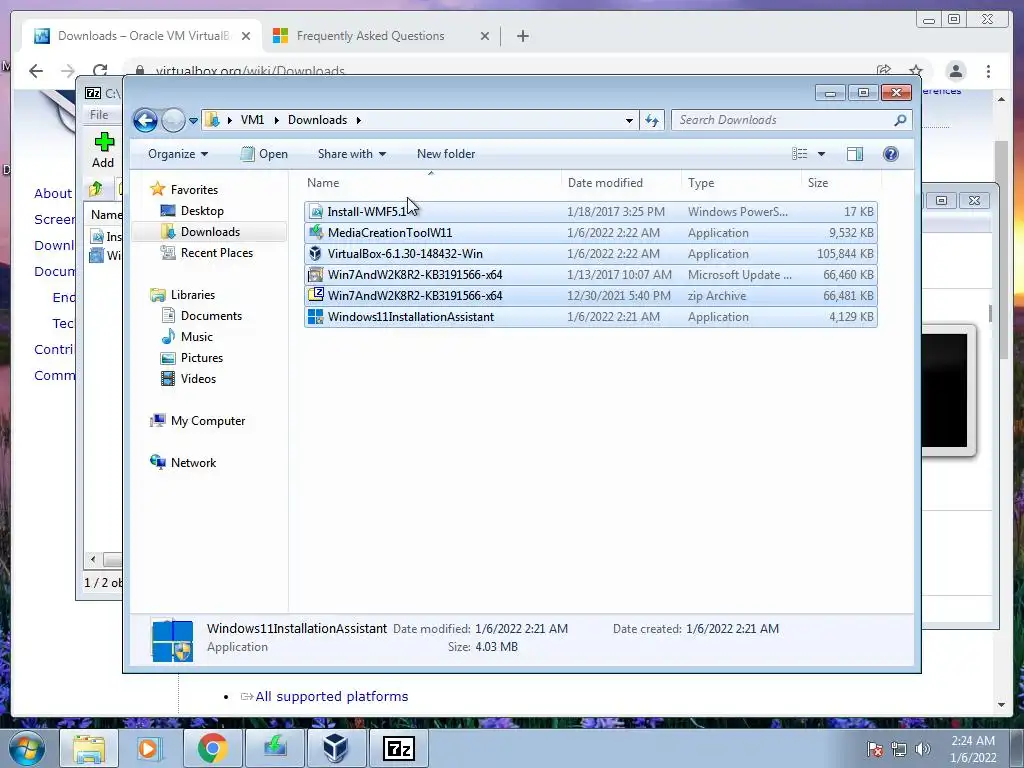Click the refresh button in address bar
Viewport: 1024px width, 768px height.
point(652,120)
